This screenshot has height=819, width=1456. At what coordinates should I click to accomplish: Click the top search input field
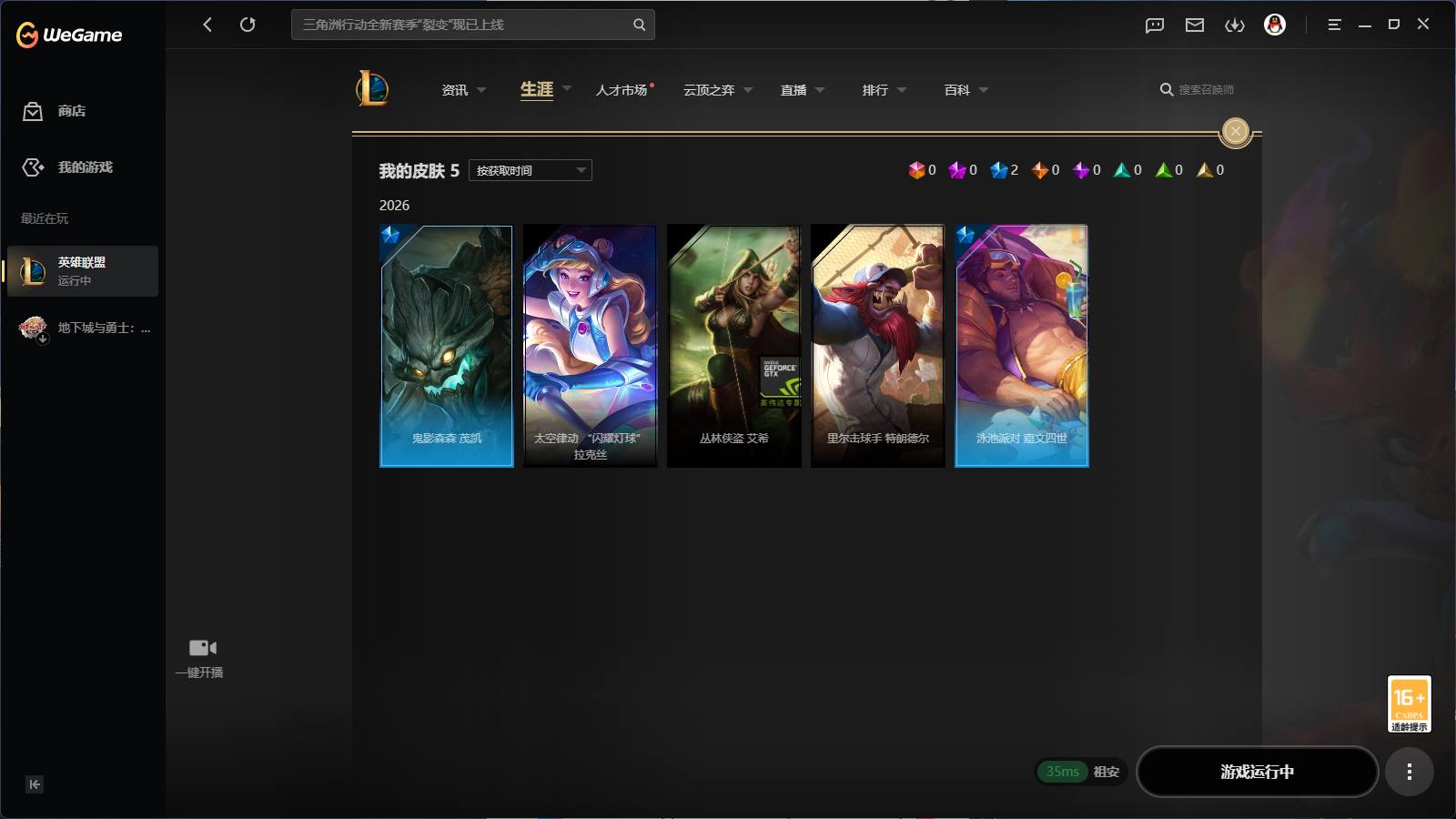pyautogui.click(x=473, y=25)
